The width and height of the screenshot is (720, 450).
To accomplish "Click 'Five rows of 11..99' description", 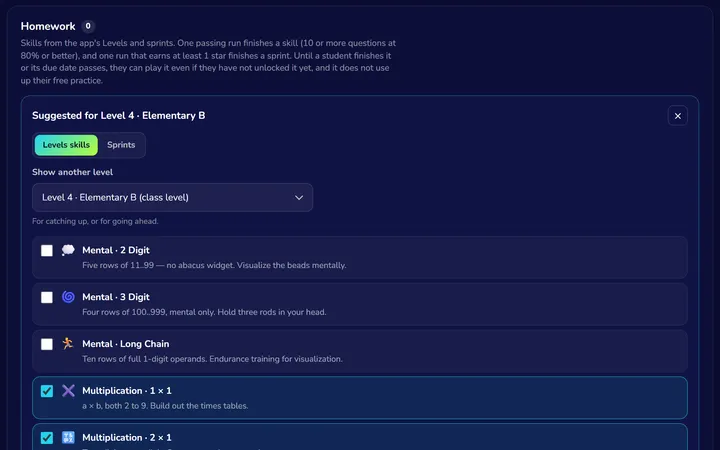I will click(x=214, y=265).
